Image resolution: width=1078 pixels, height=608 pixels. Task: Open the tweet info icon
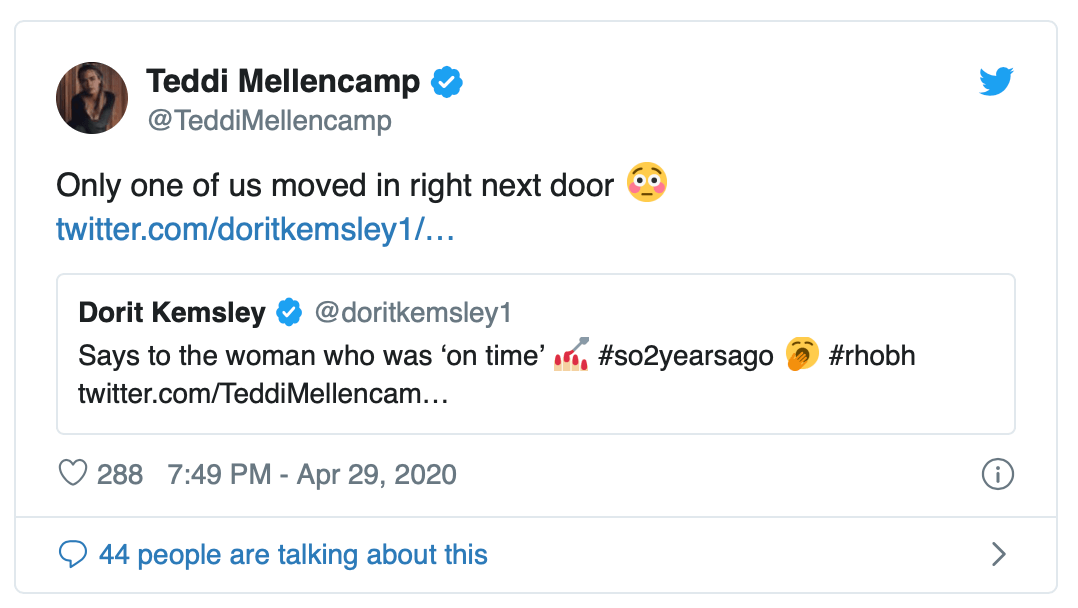pyautogui.click(x=998, y=474)
